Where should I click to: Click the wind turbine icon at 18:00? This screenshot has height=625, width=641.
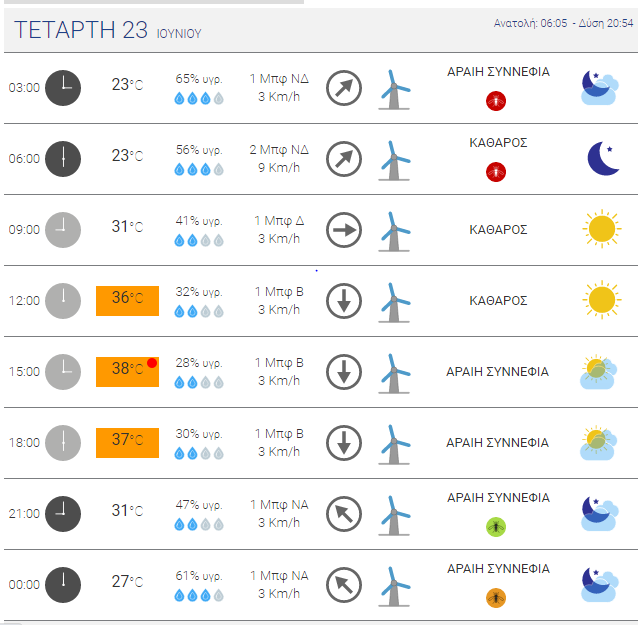tap(394, 445)
